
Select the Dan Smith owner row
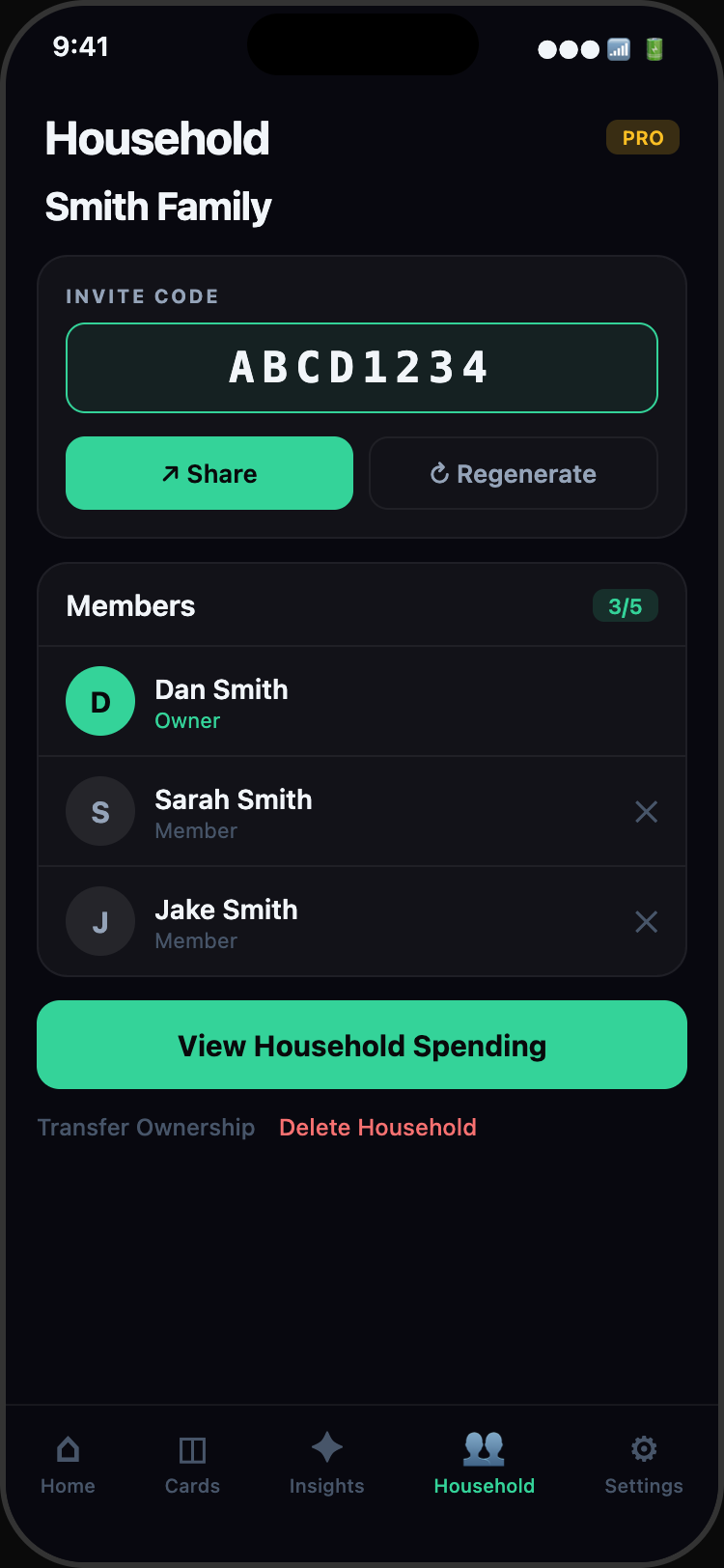coord(386,702)
